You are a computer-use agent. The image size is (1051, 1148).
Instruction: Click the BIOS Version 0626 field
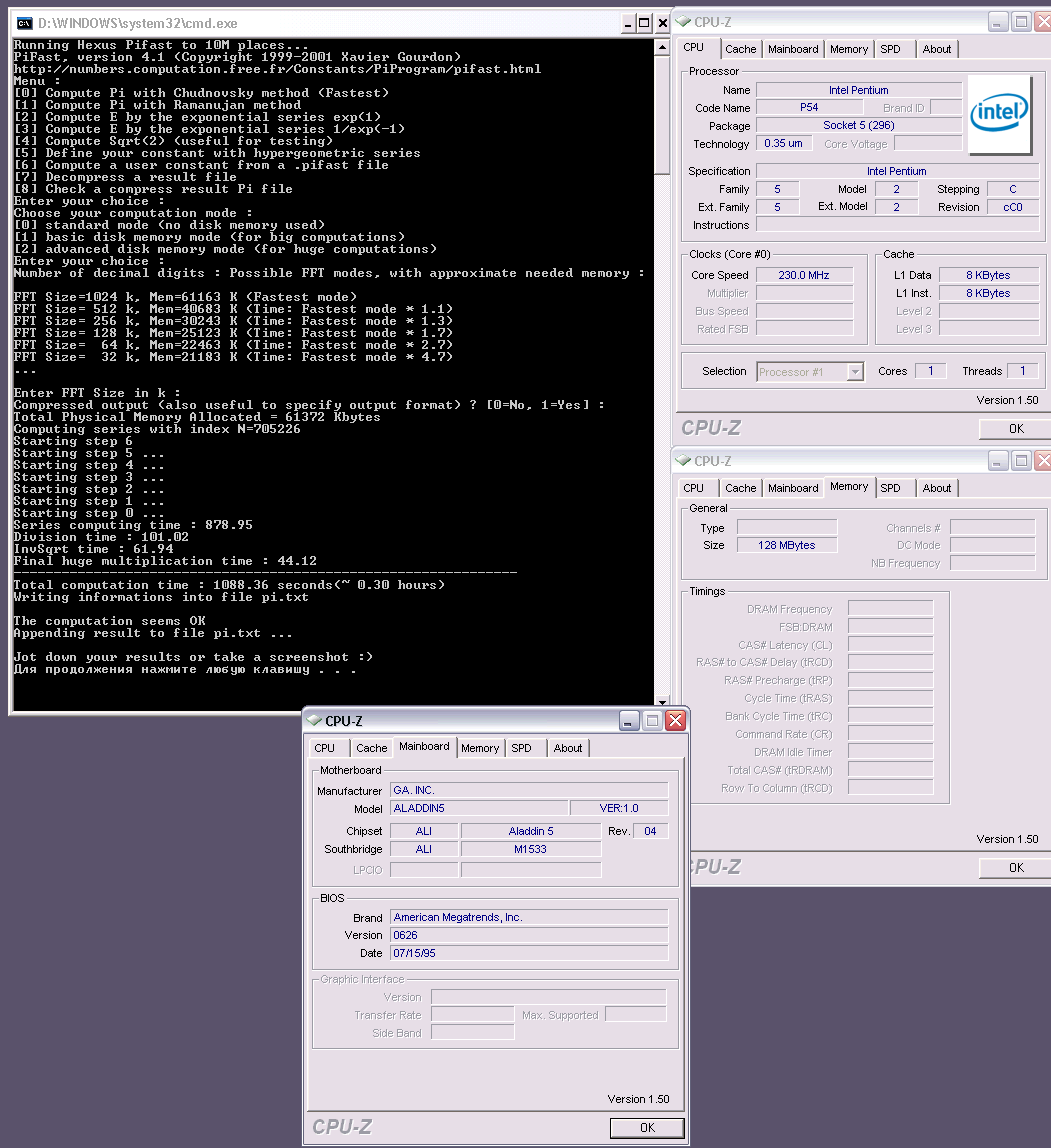[x=529, y=936]
